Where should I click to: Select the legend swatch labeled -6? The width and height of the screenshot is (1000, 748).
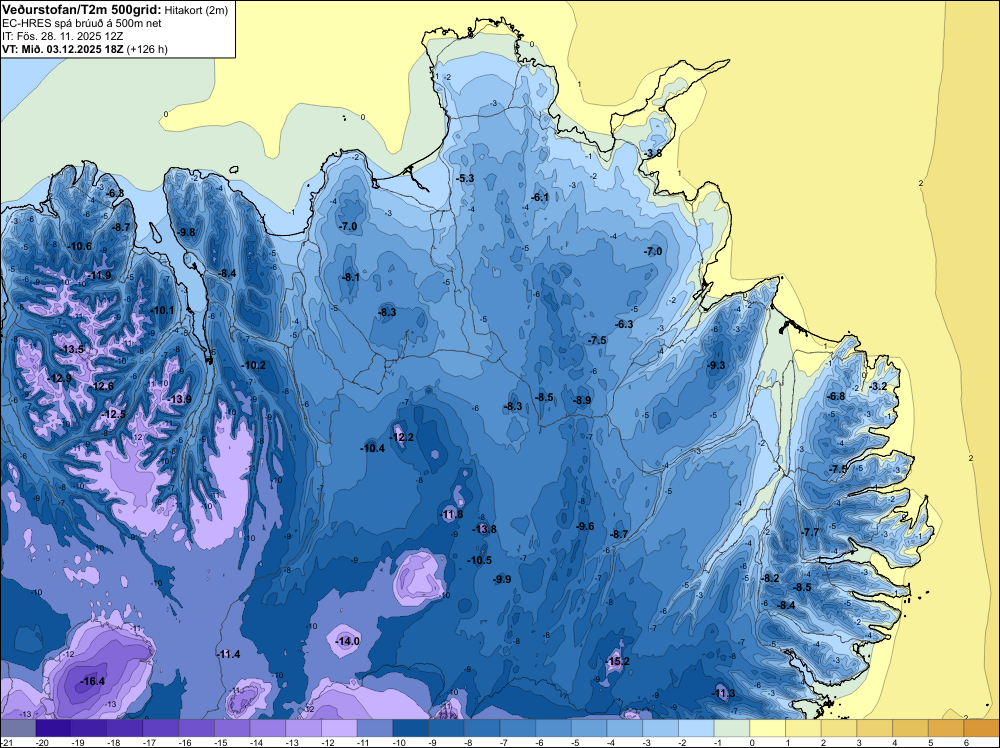[x=554, y=728]
